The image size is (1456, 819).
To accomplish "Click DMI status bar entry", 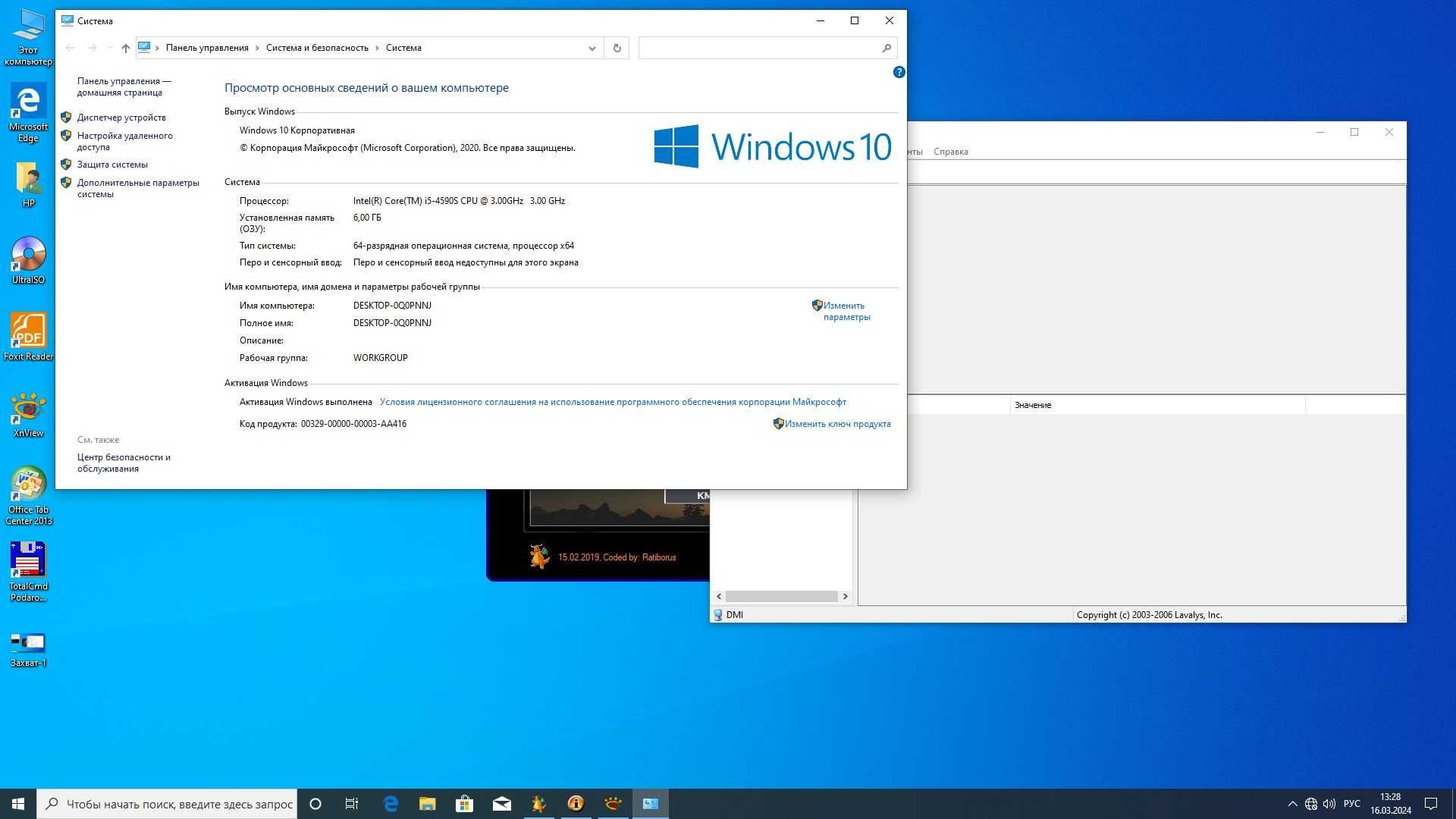I will [x=734, y=615].
